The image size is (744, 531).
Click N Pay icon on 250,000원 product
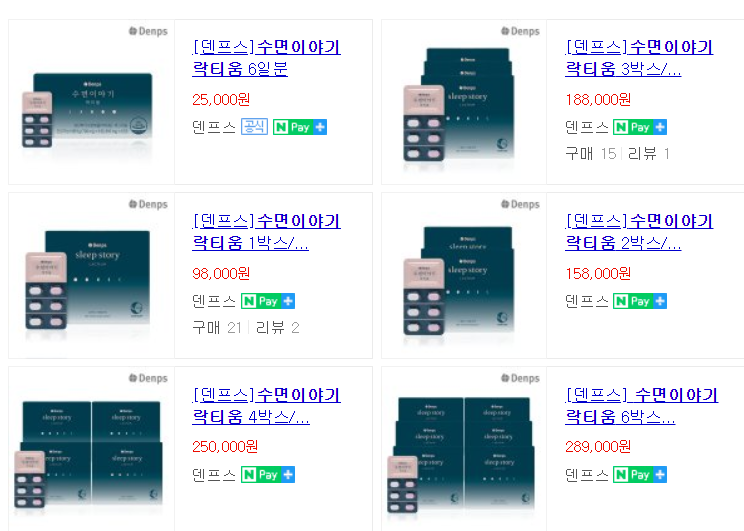coord(268,475)
